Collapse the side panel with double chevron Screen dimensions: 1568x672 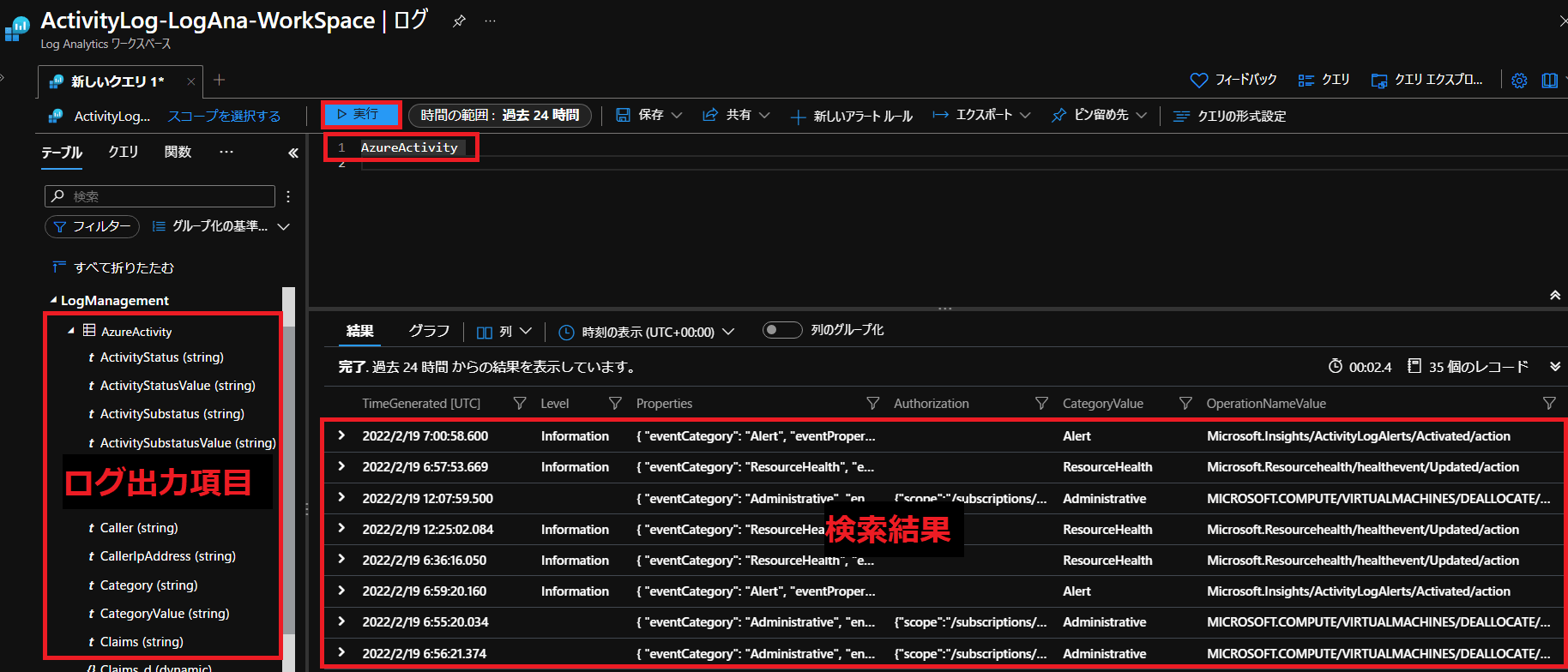point(293,153)
